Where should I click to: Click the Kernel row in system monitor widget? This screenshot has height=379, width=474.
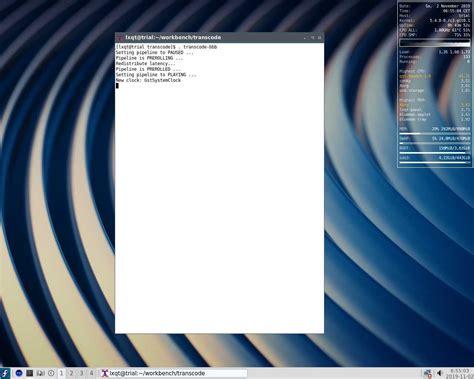click(x=435, y=20)
